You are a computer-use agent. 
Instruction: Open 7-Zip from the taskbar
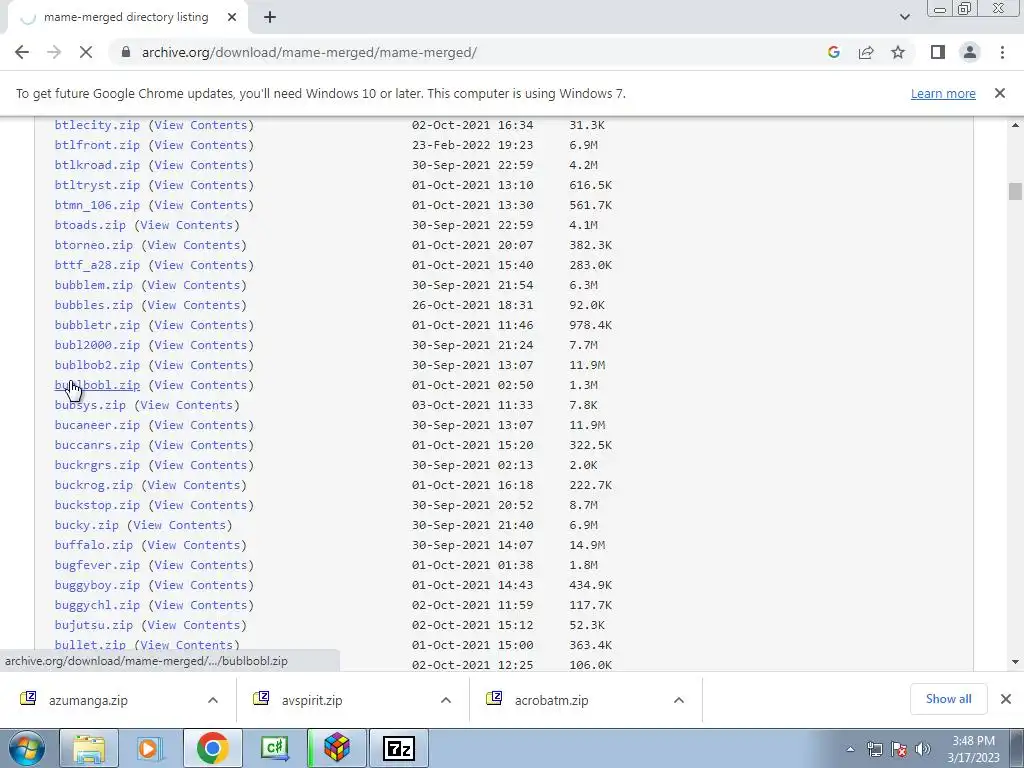coord(398,748)
